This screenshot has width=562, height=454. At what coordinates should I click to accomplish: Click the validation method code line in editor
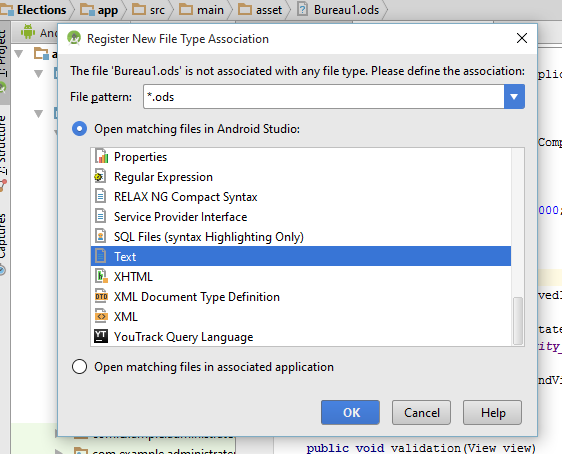421,448
